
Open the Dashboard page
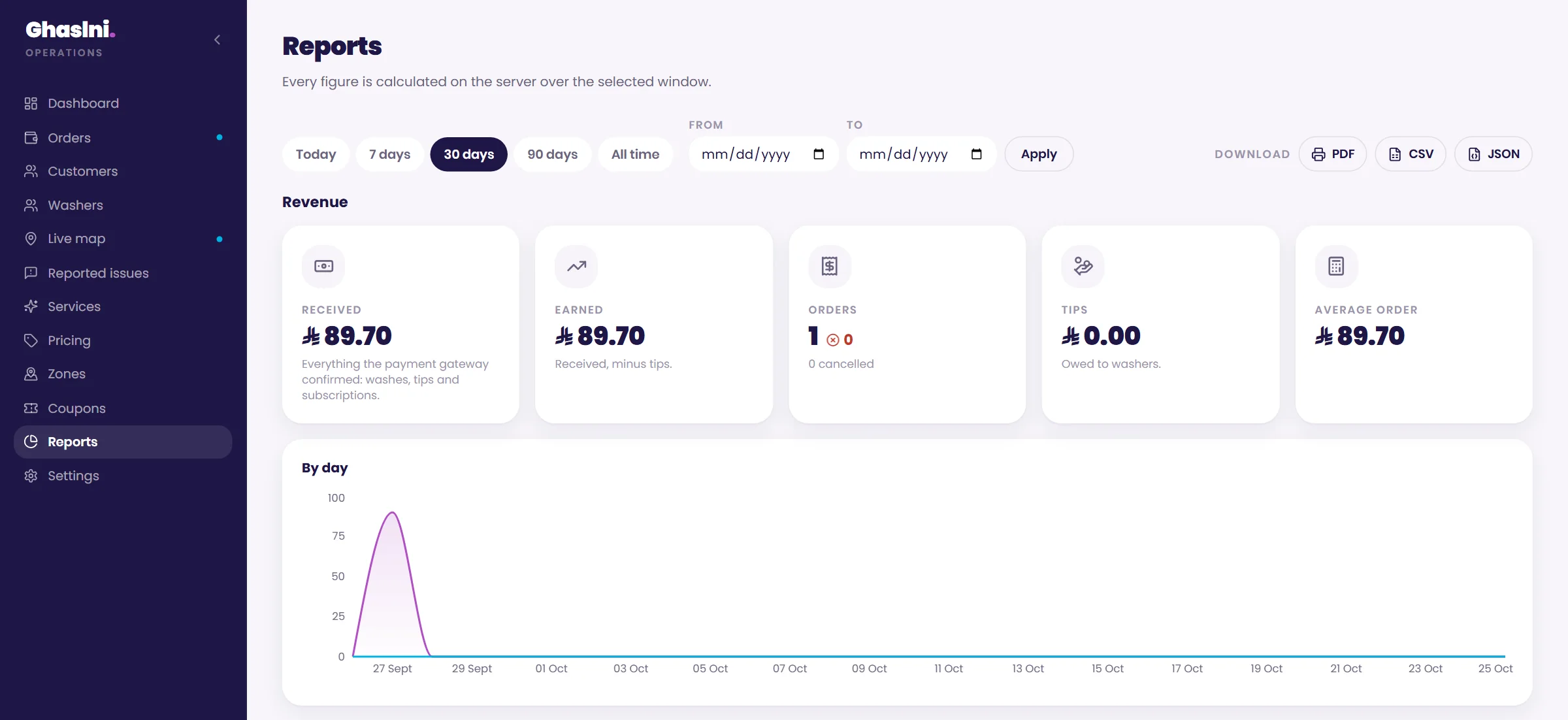tap(123, 103)
